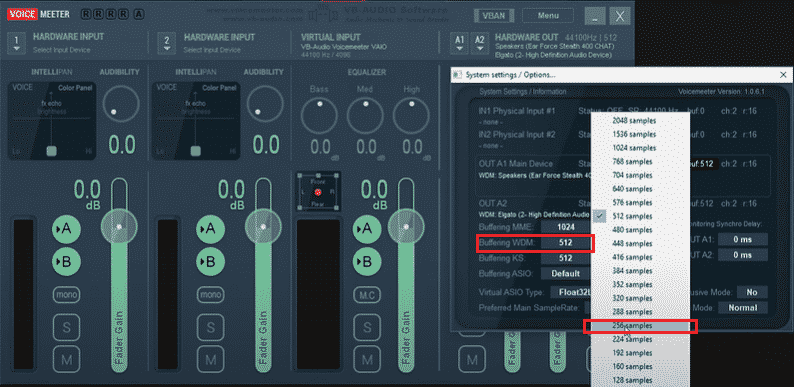Solo the Virtual Input with S button
This screenshot has width=794, height=387.
[x=367, y=327]
